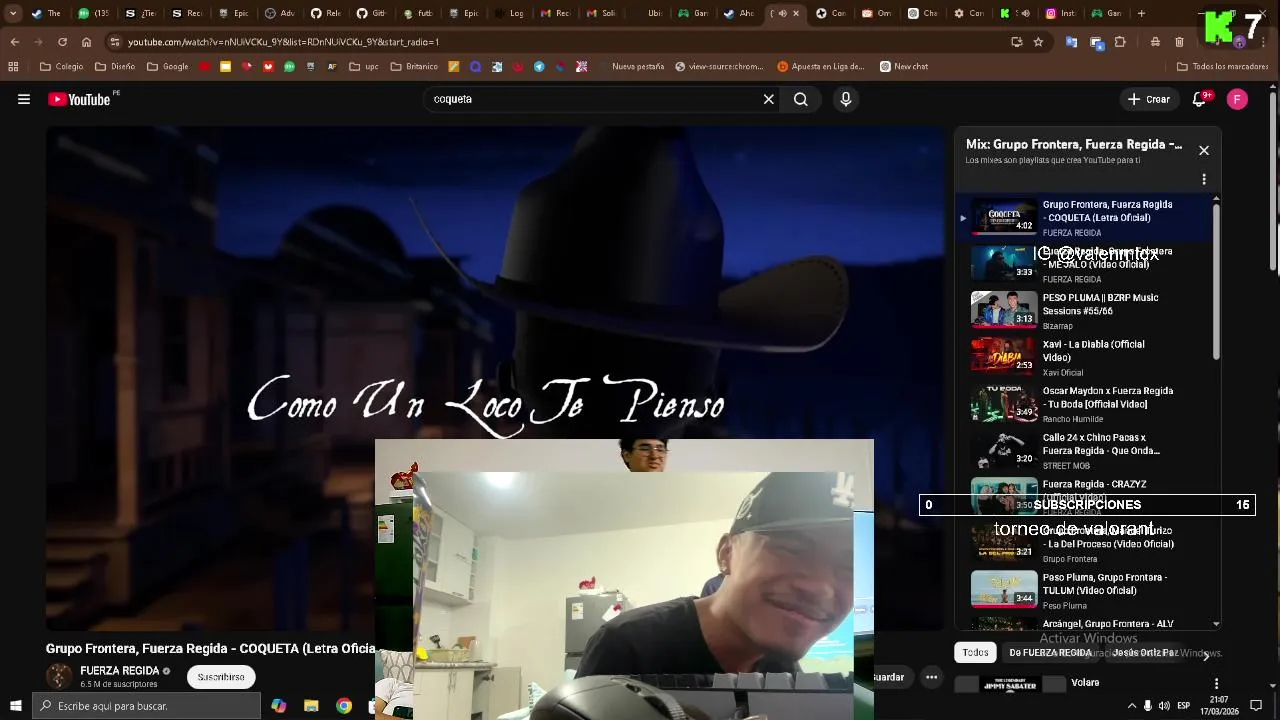Click the Windows taskbar search box
This screenshot has width=1280, height=720.
click(x=146, y=706)
